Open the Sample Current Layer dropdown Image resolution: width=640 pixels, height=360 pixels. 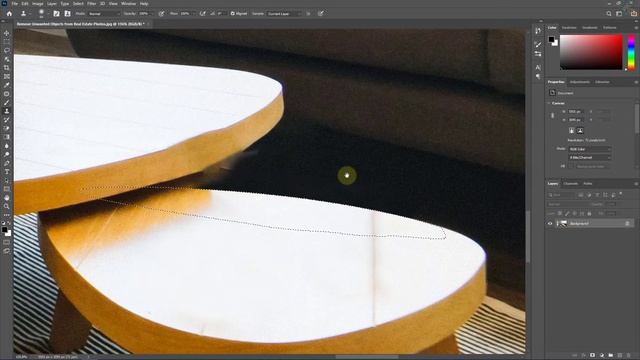coord(284,13)
